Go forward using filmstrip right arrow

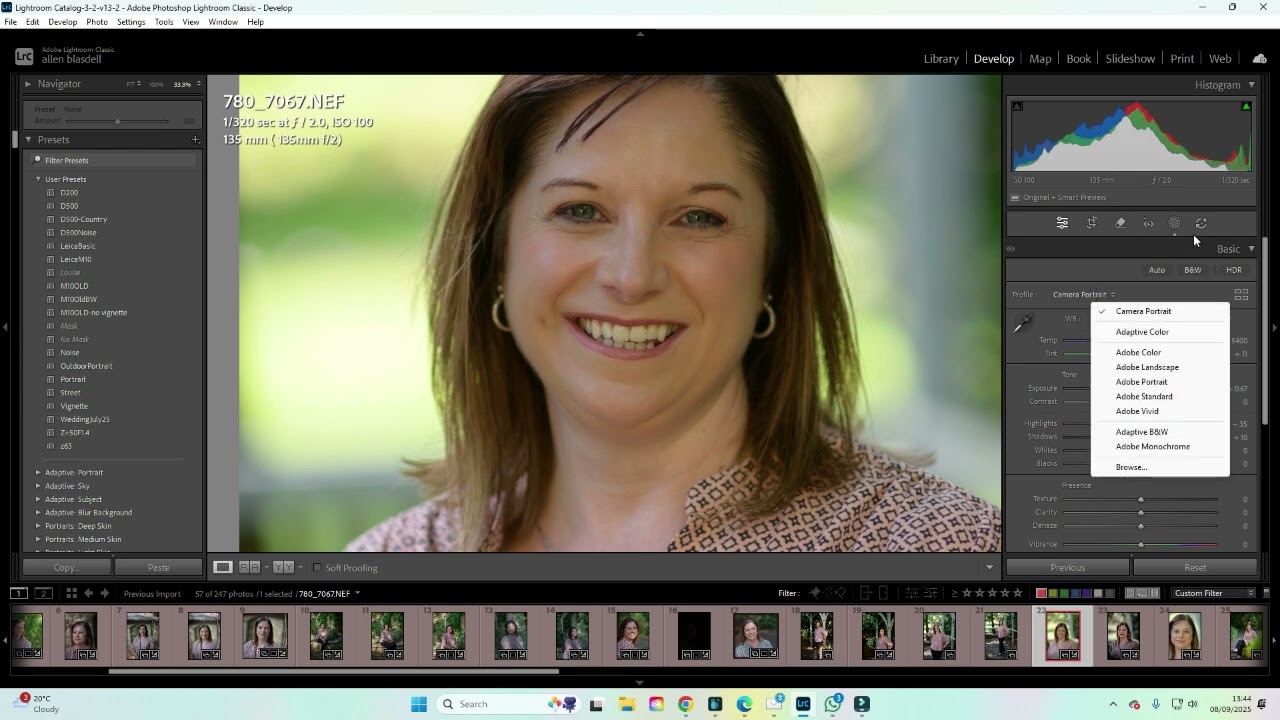click(105, 594)
